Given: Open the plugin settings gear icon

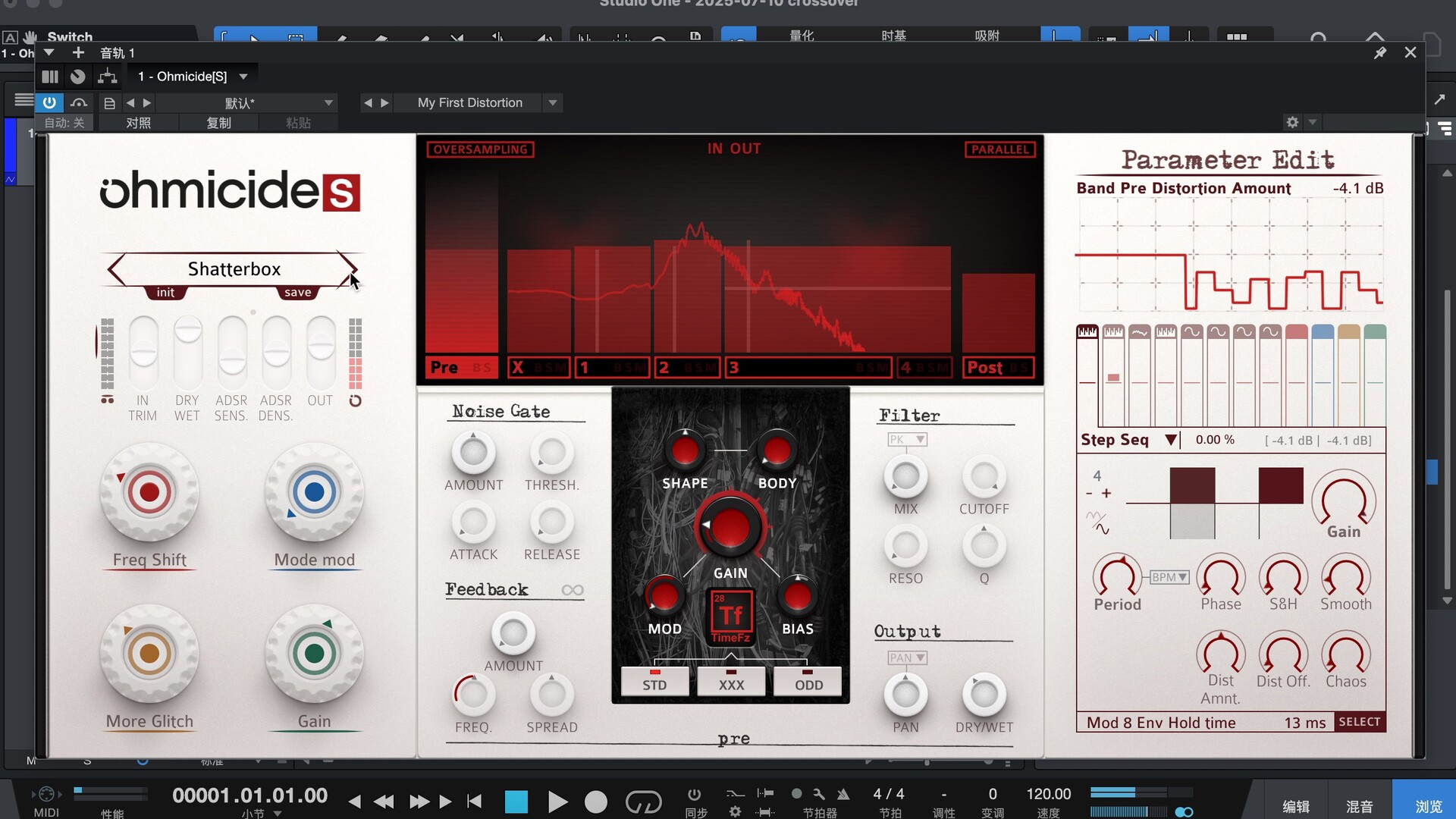Looking at the screenshot, I should pos(1292,122).
